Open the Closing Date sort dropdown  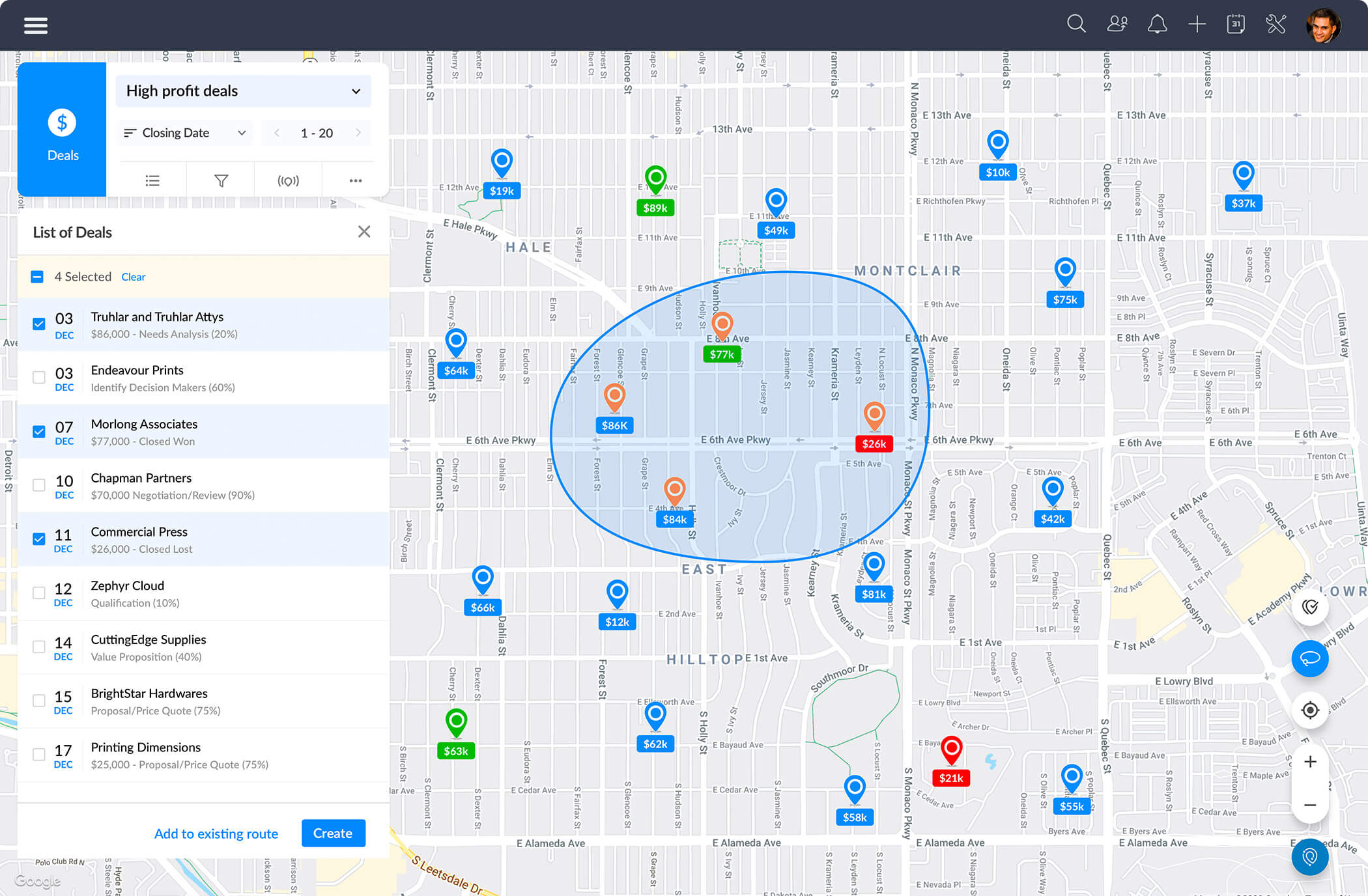click(184, 132)
